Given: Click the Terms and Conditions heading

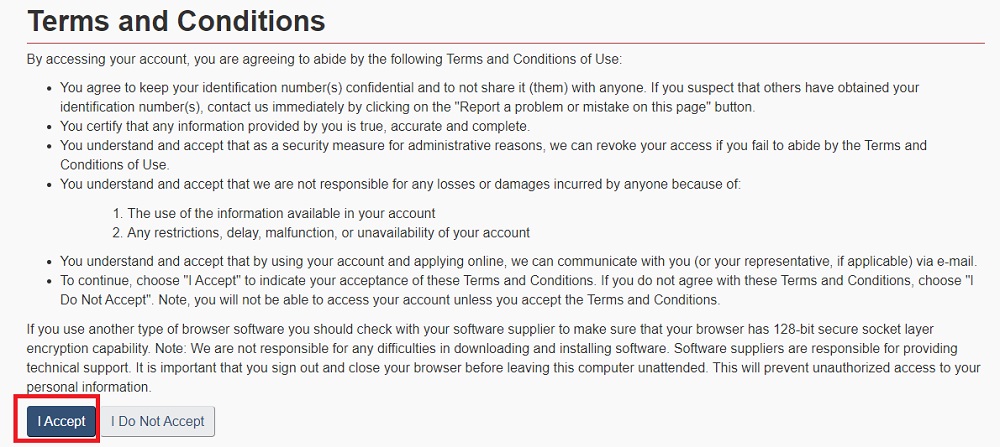Looking at the screenshot, I should pos(176,22).
